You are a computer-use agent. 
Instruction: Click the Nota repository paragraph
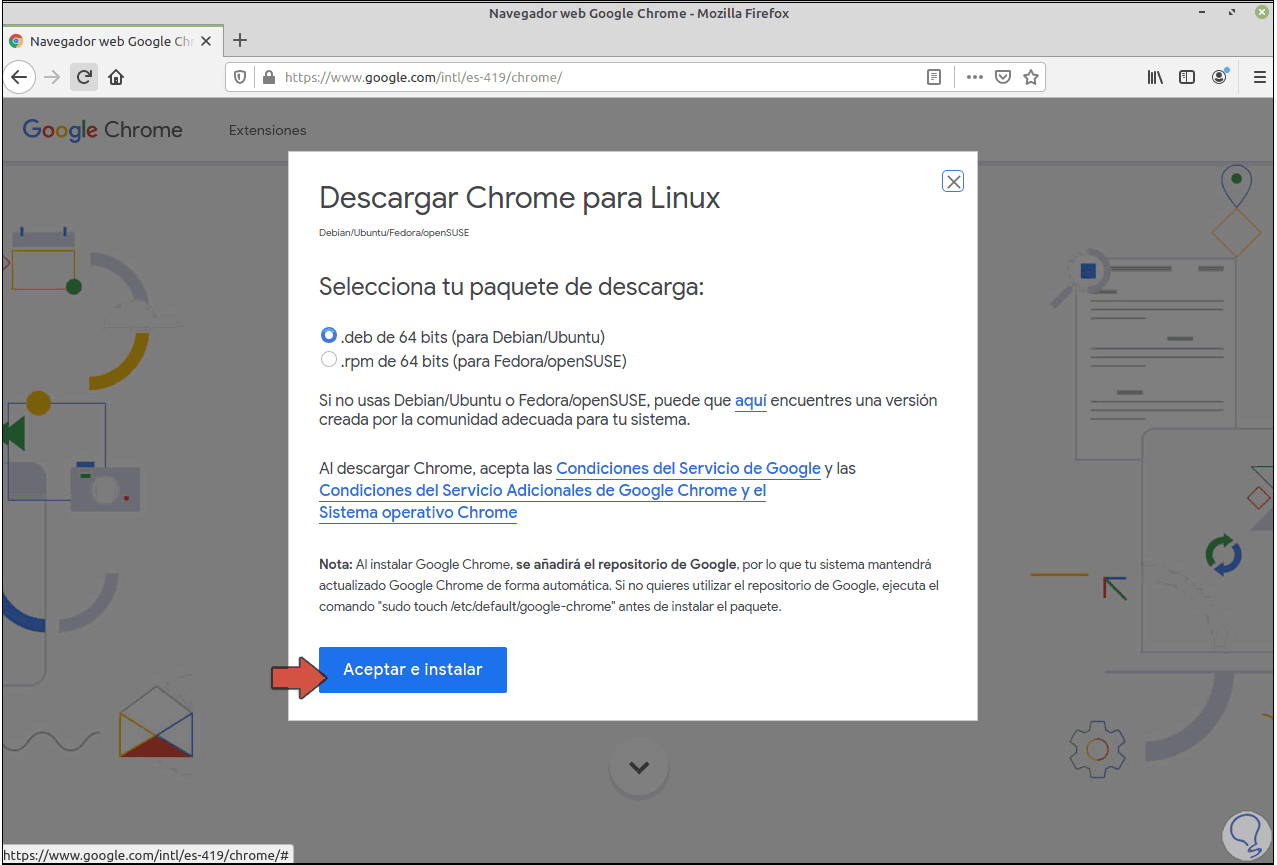click(629, 586)
